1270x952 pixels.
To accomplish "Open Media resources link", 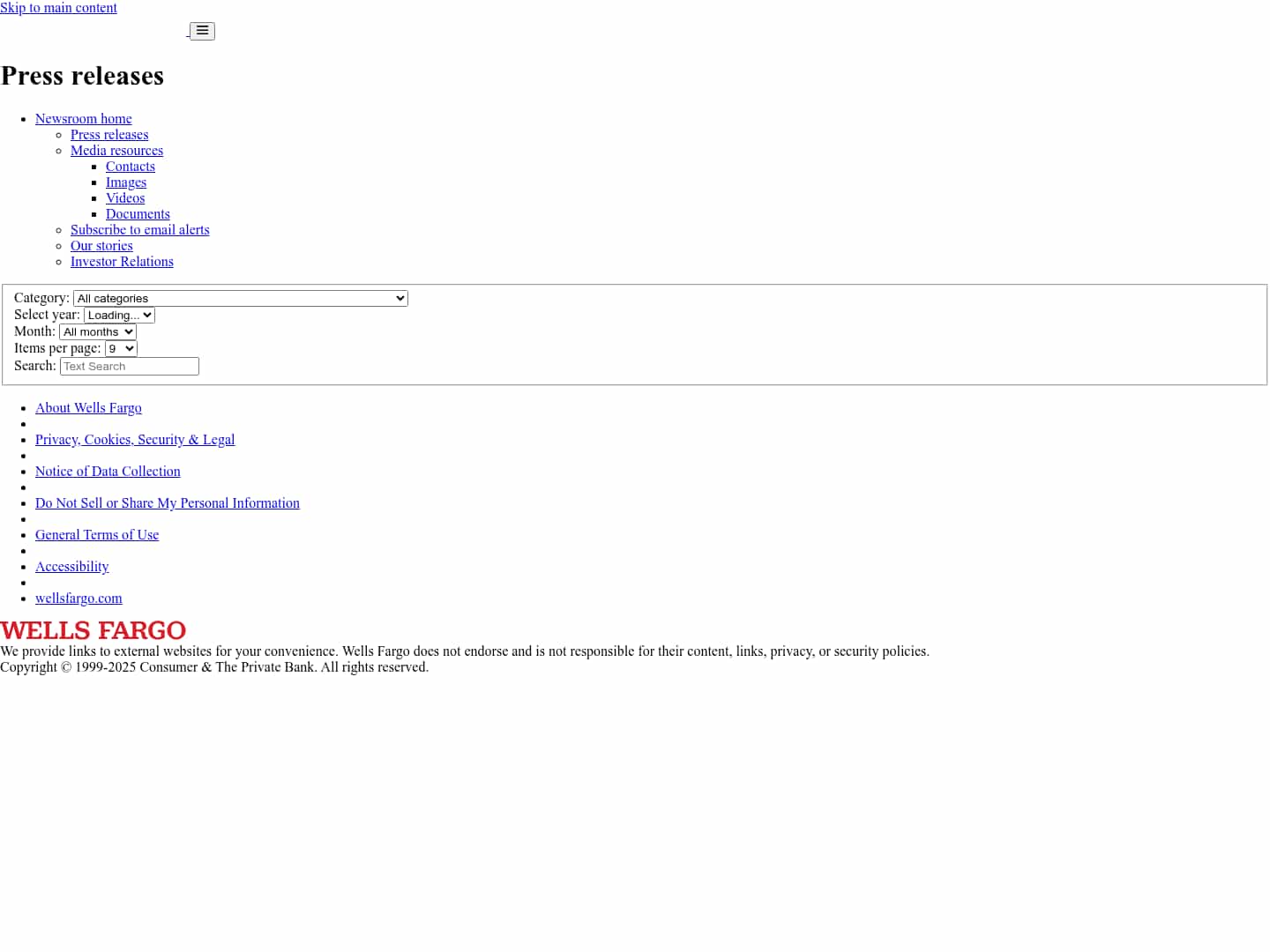I will tap(116, 151).
